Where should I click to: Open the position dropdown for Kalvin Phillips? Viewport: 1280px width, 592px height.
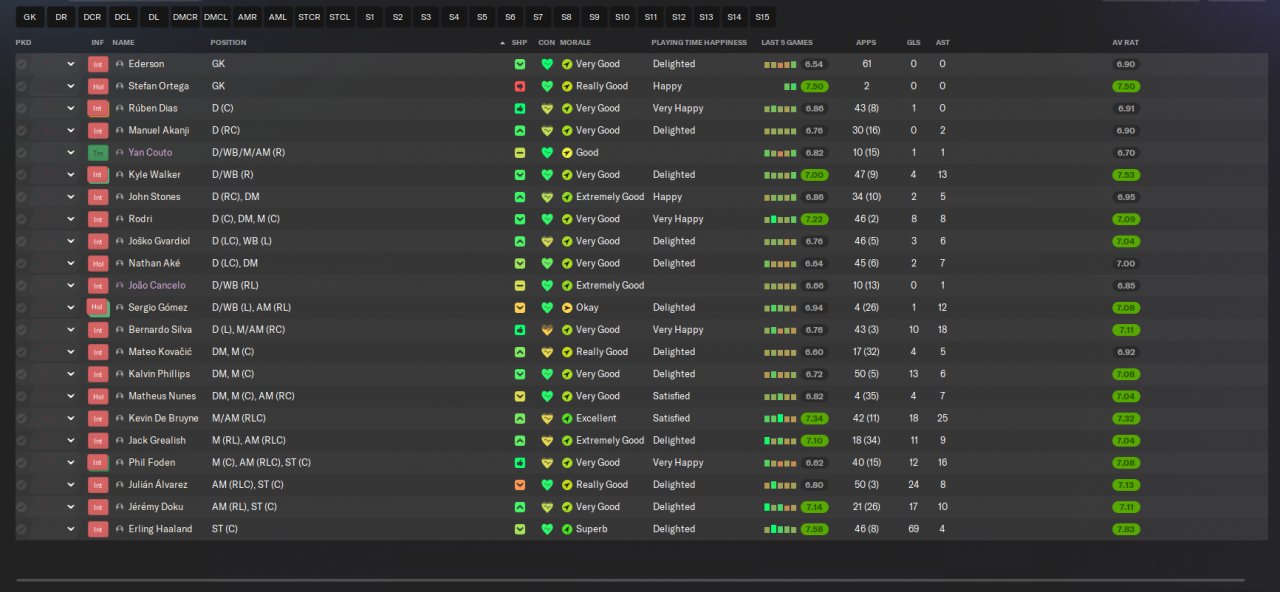pos(71,374)
